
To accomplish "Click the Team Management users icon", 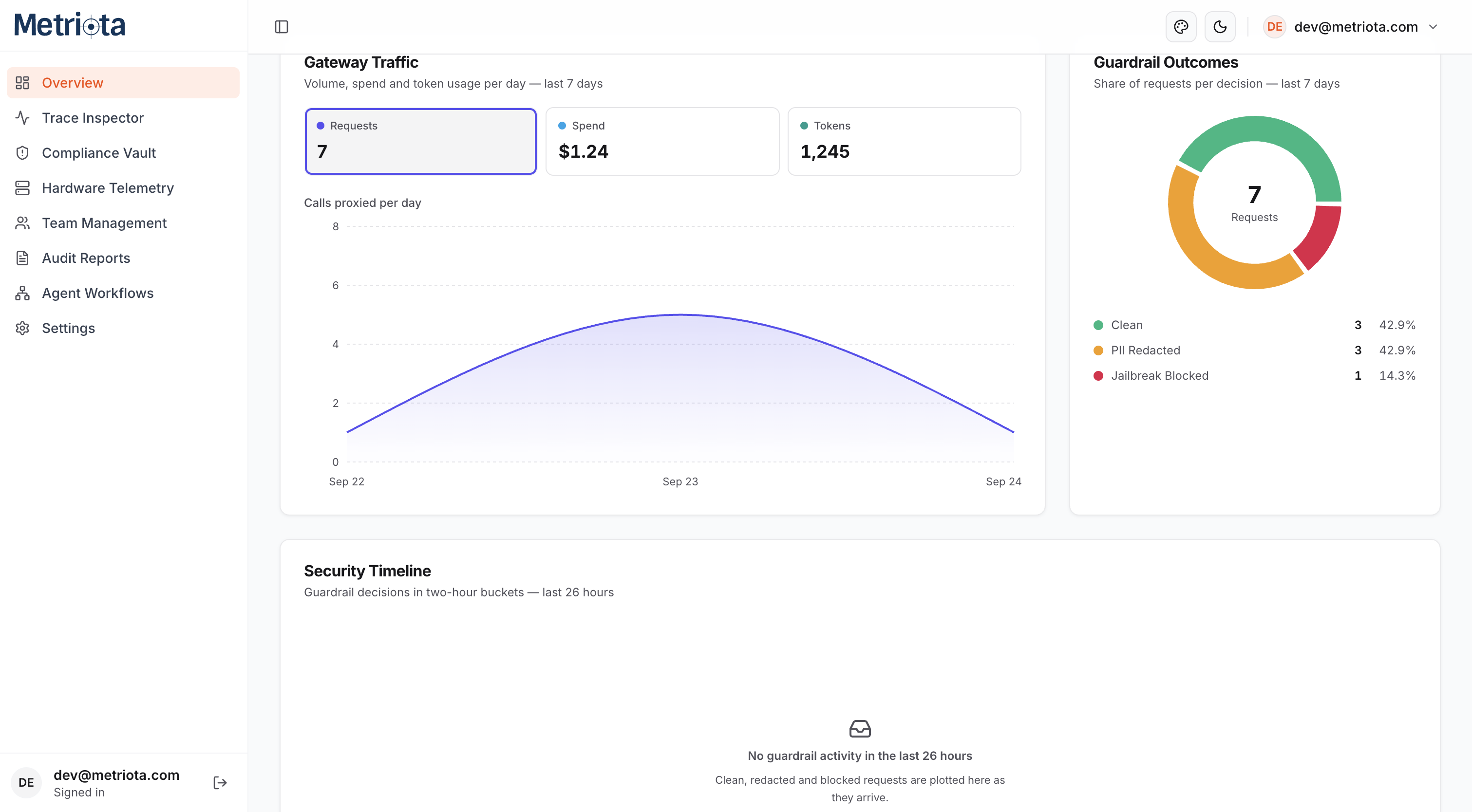I will click(22, 222).
